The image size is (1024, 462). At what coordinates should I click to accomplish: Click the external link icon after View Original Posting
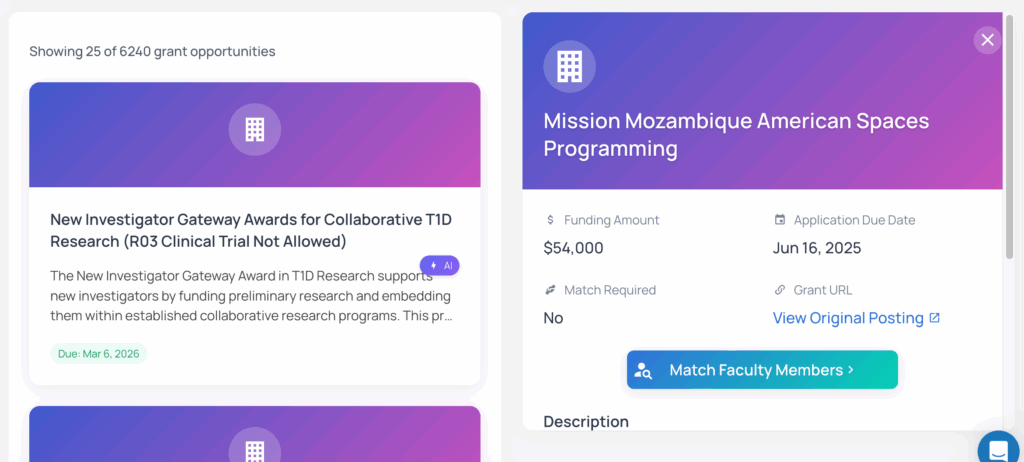click(x=935, y=318)
